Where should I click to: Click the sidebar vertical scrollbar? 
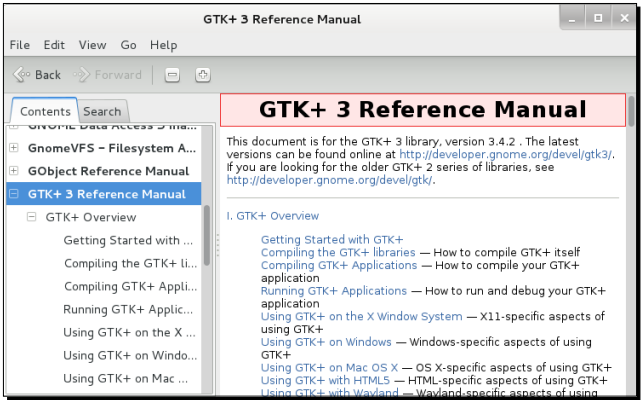click(208, 240)
